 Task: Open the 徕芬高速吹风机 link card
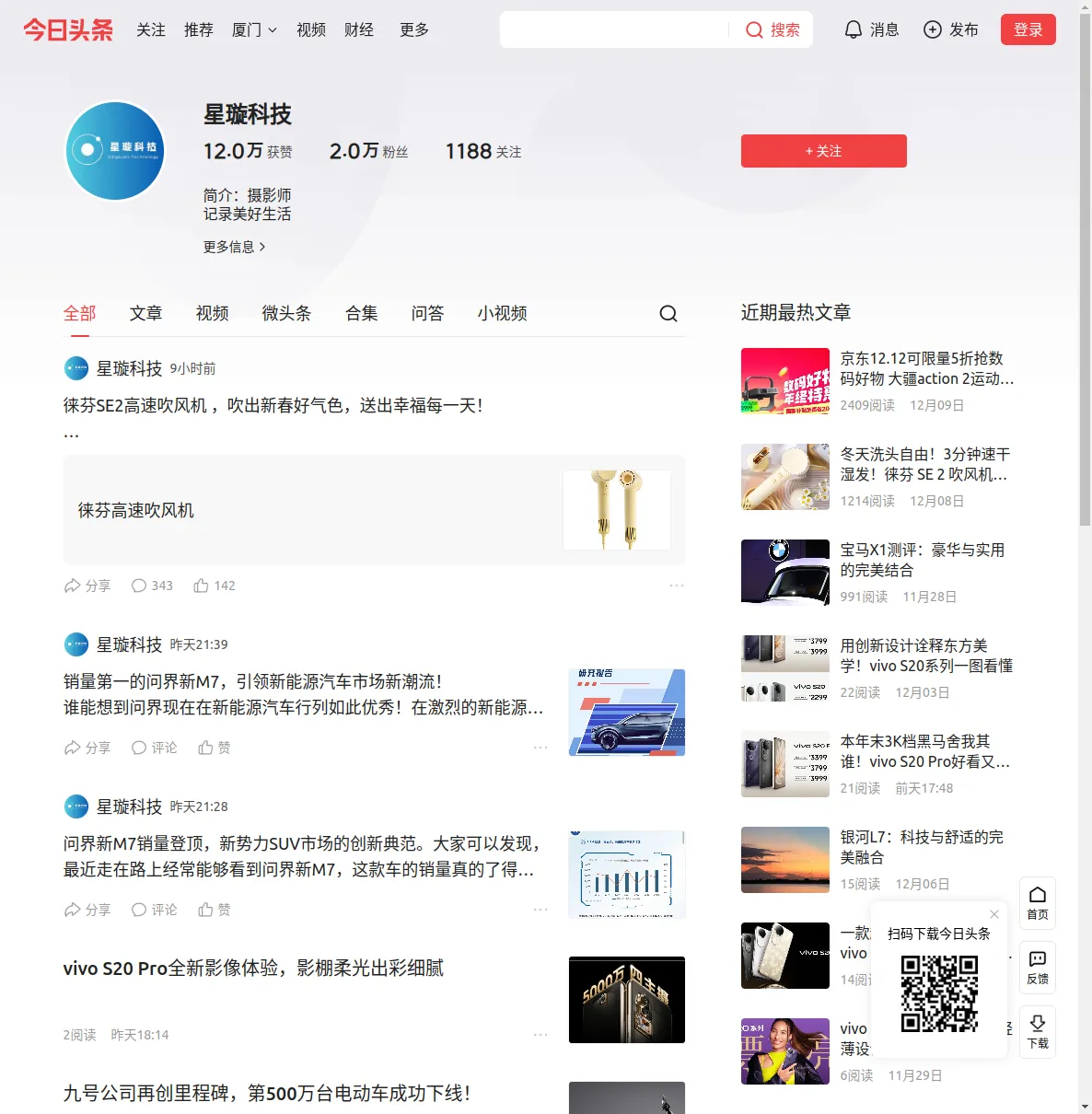coord(375,510)
